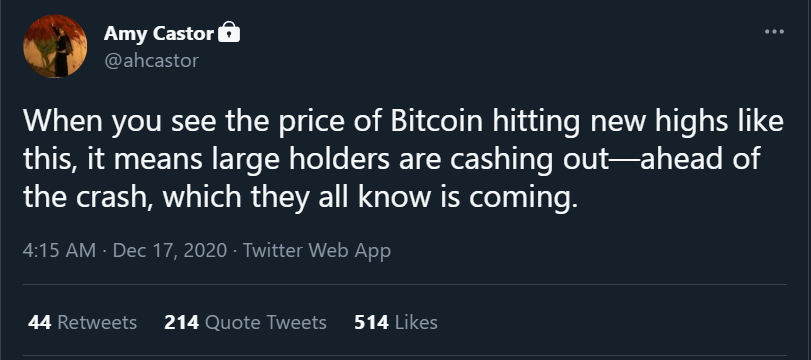Click "which they all know is coming"

tap(370, 199)
